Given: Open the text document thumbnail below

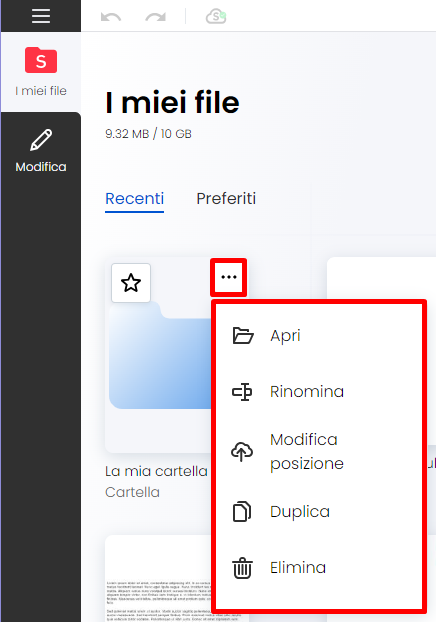Looking at the screenshot, I should (x=159, y=579).
